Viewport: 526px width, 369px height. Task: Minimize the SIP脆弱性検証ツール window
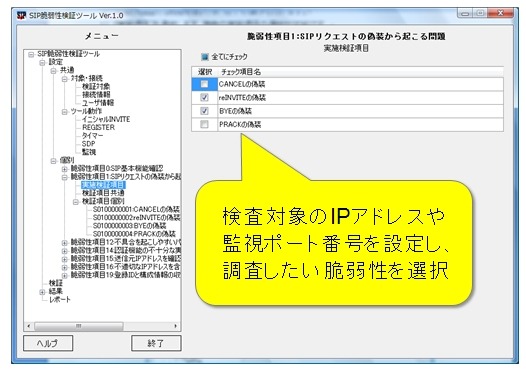click(465, 13)
